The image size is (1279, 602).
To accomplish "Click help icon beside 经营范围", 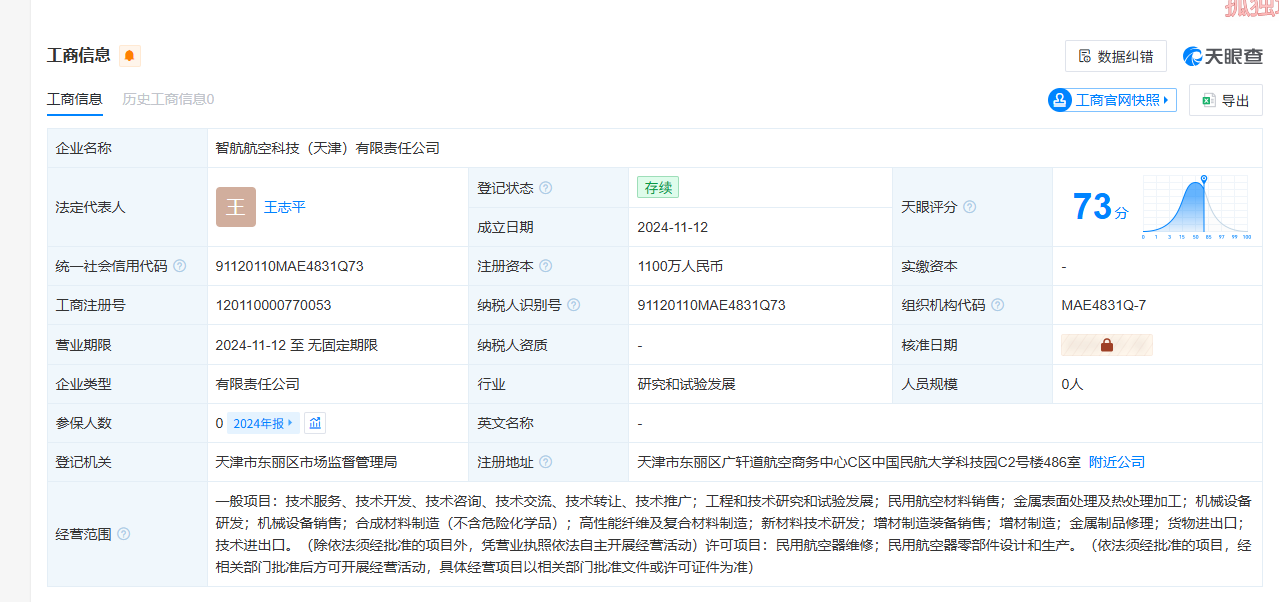I will click(x=124, y=534).
